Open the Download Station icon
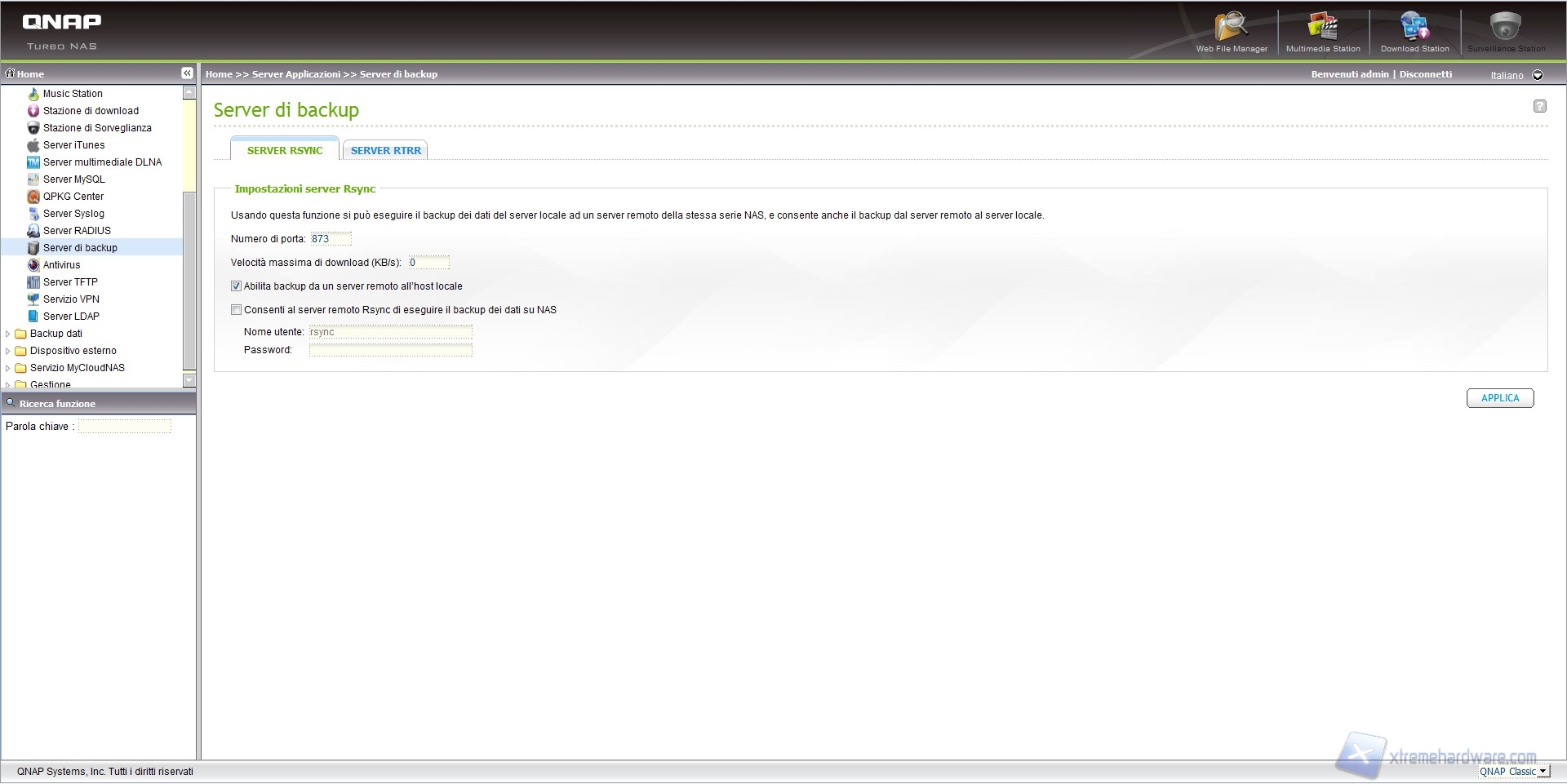This screenshot has height=784, width=1567. 1414,28
